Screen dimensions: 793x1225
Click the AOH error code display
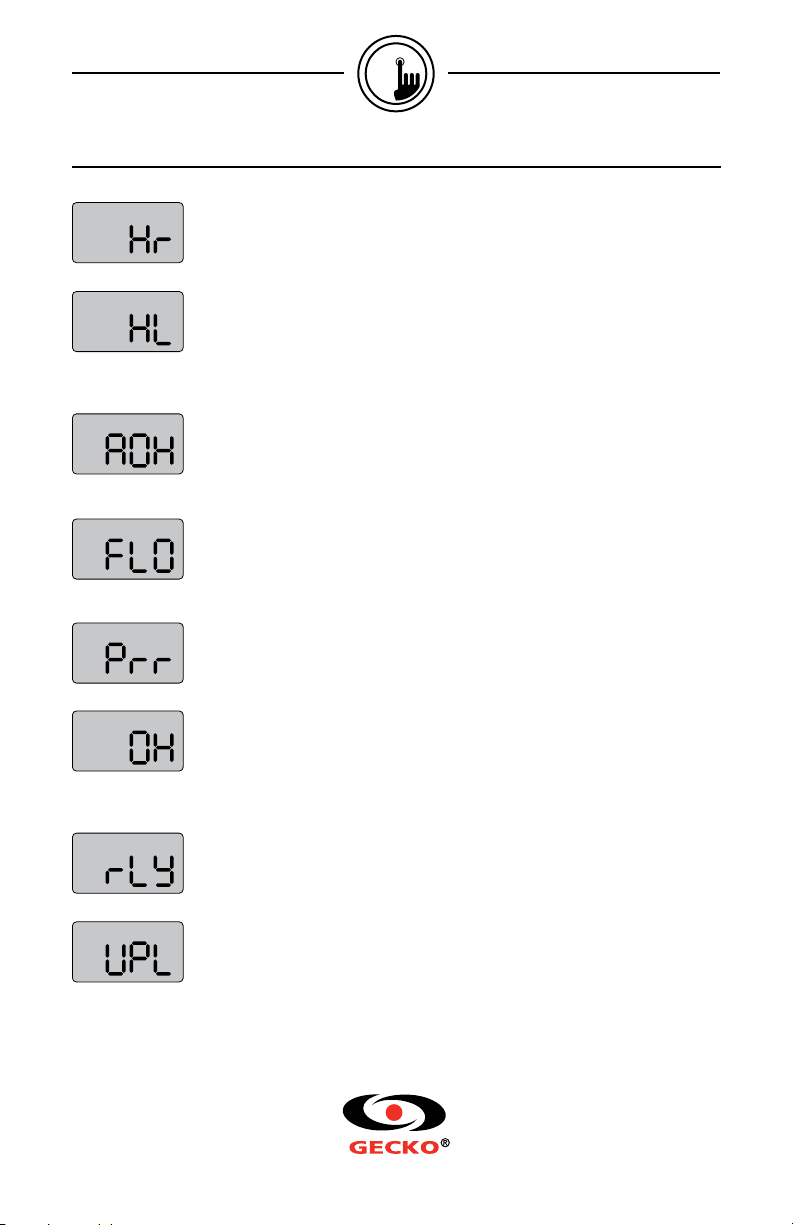128,443
